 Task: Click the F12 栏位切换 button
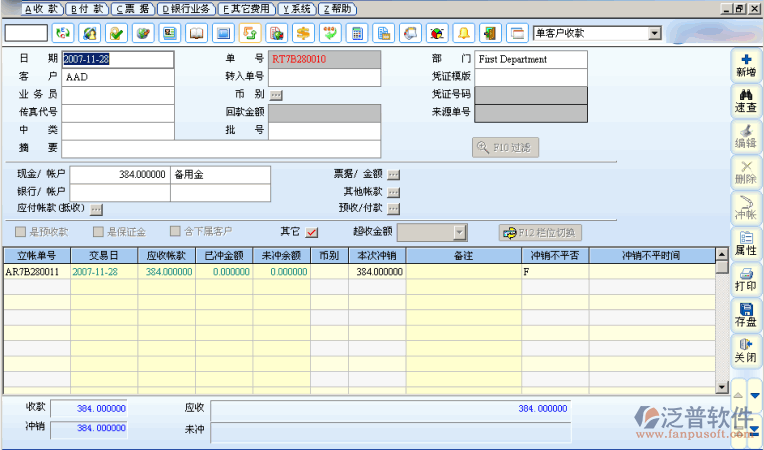click(x=540, y=232)
